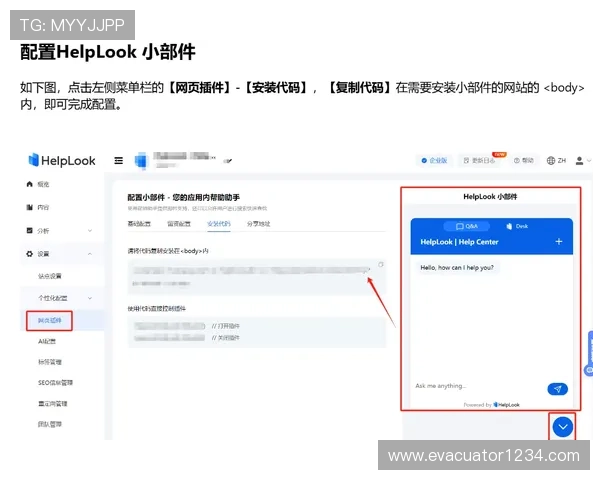Open the user account menu
This screenshot has height=480, width=600.
click(583, 161)
